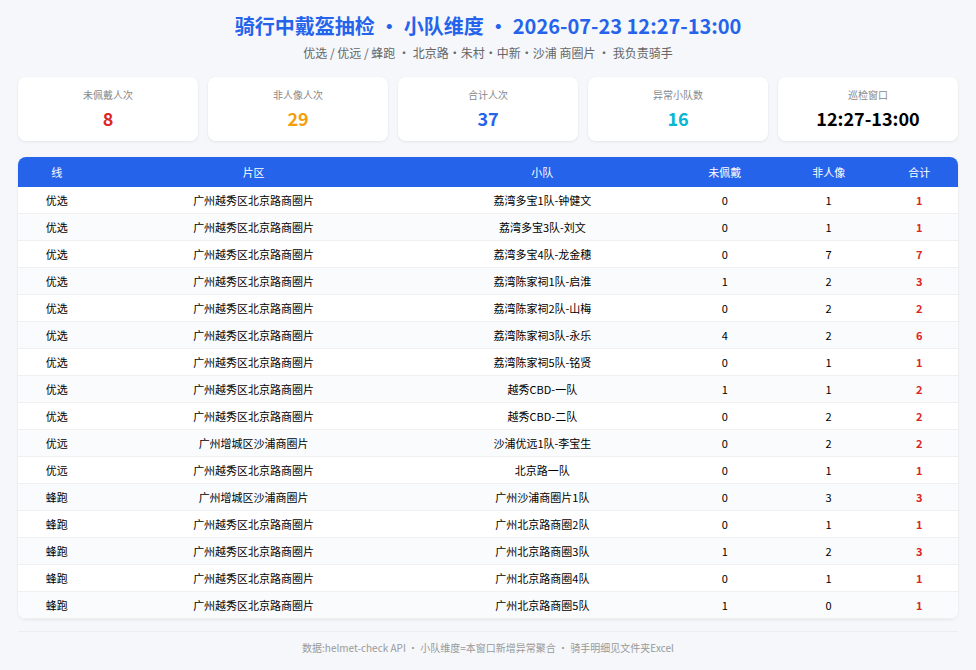976x670 pixels.
Task: Click the 合计人次 value 37
Action: 488,120
